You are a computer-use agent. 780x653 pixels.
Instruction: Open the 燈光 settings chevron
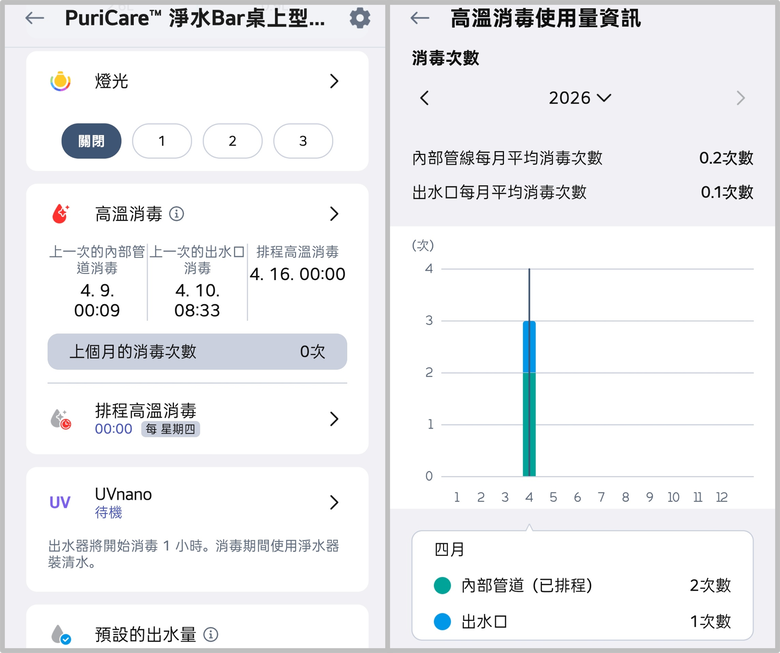334,81
